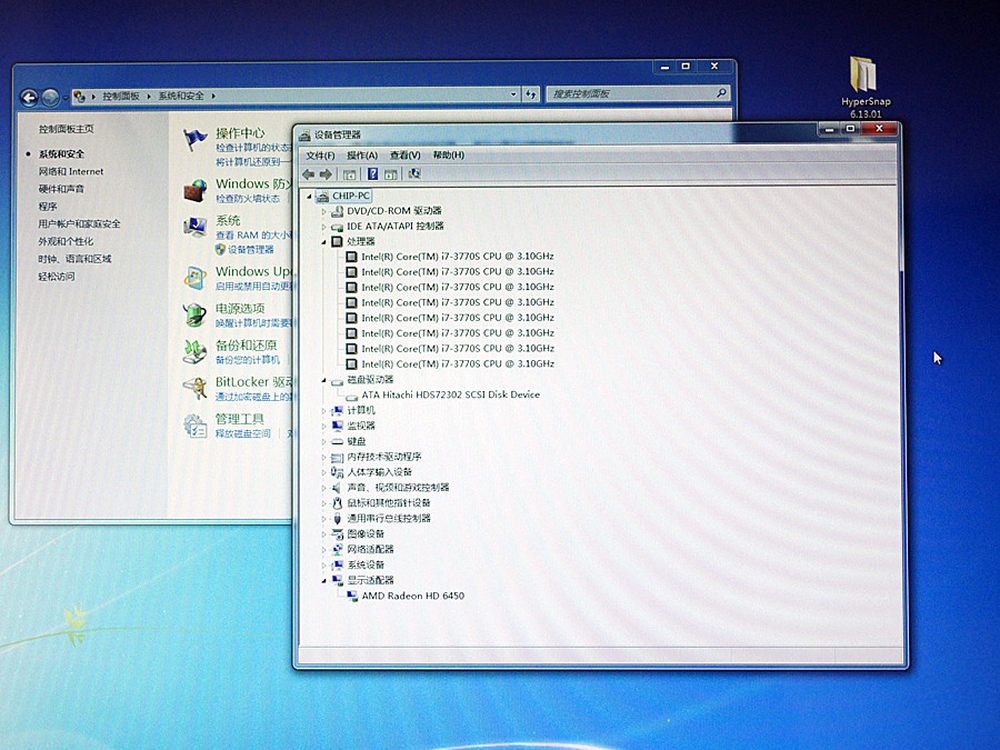Select ATA Hitachi HDS72302 SCSI Disk Device

450,395
